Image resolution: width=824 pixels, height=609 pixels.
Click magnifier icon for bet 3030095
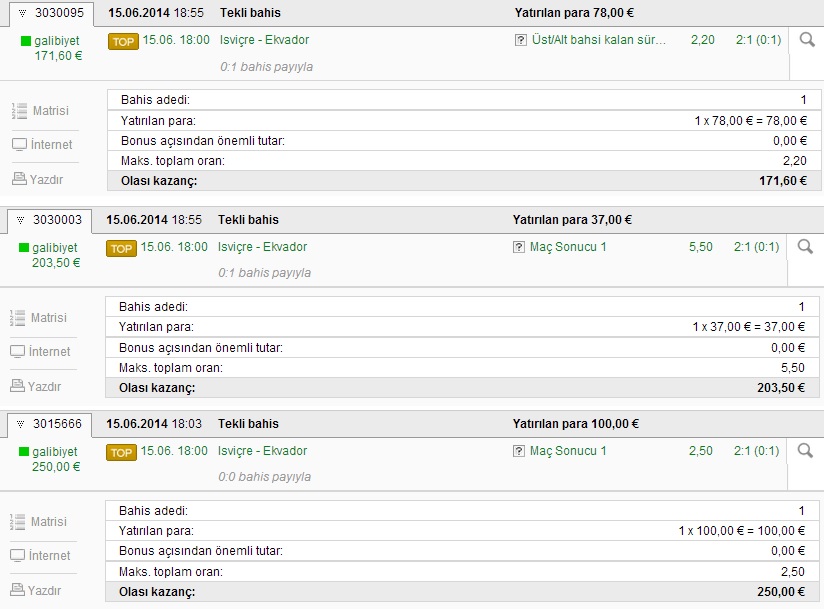pos(805,41)
